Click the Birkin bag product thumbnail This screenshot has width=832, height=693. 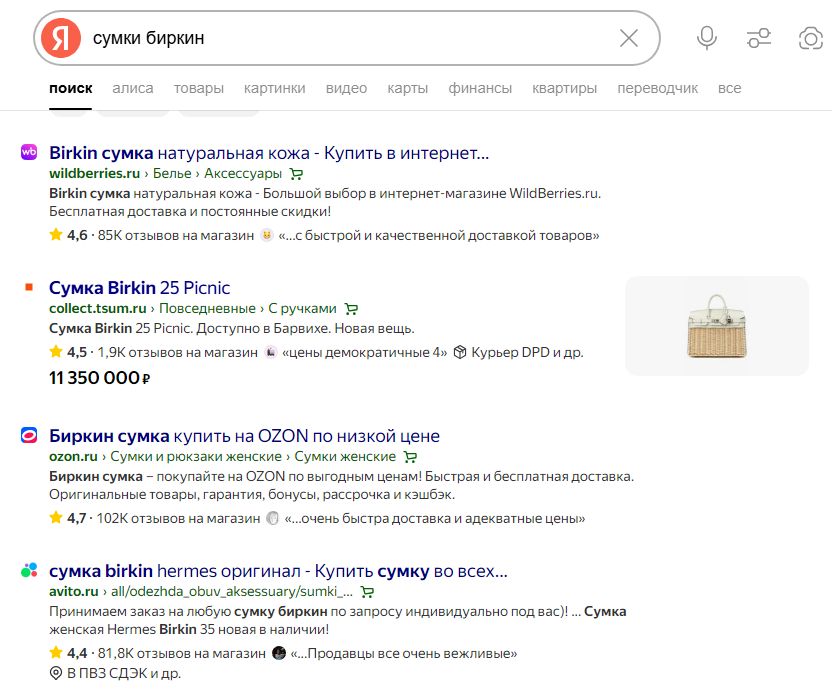click(716, 326)
